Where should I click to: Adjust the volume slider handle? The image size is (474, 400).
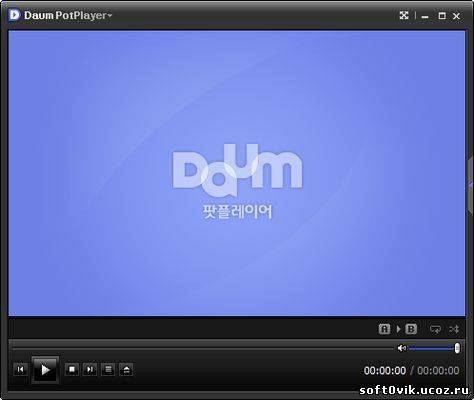(x=457, y=348)
